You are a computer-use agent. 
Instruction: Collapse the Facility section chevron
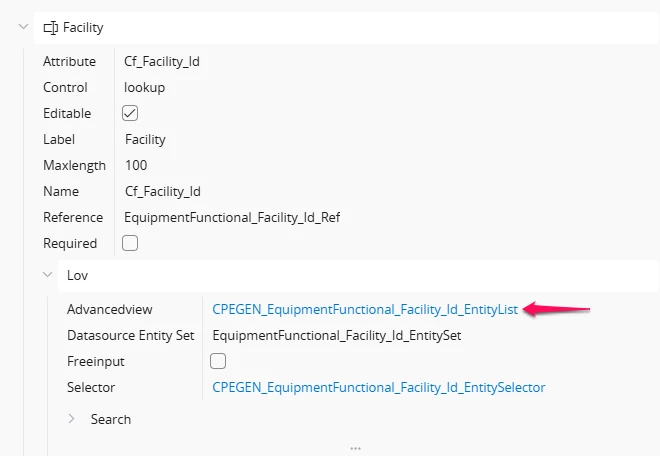[24, 27]
